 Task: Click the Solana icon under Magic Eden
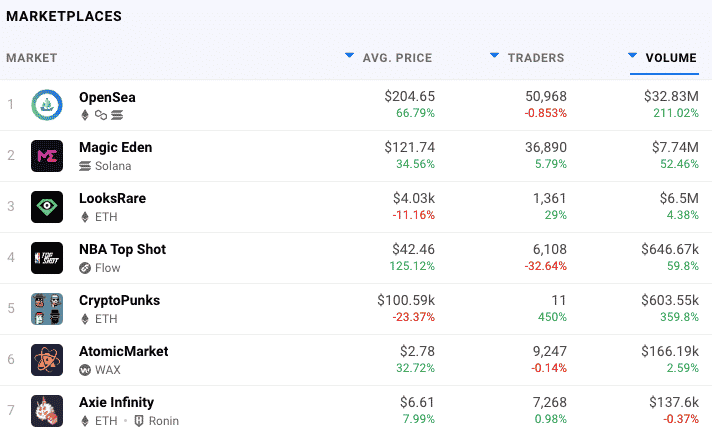pyautogui.click(x=85, y=166)
